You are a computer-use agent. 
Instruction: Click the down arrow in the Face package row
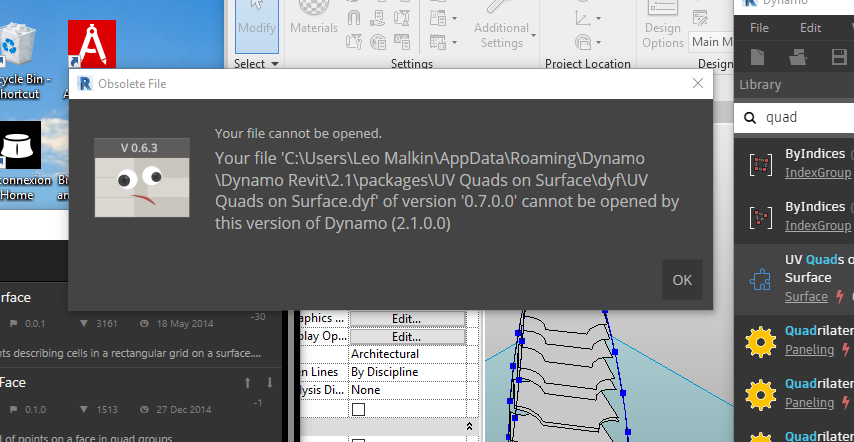click(x=270, y=383)
